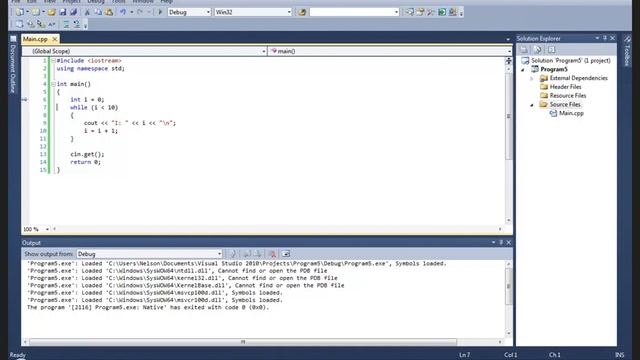Select the Header Files folder
640x360 pixels.
click(x=565, y=87)
